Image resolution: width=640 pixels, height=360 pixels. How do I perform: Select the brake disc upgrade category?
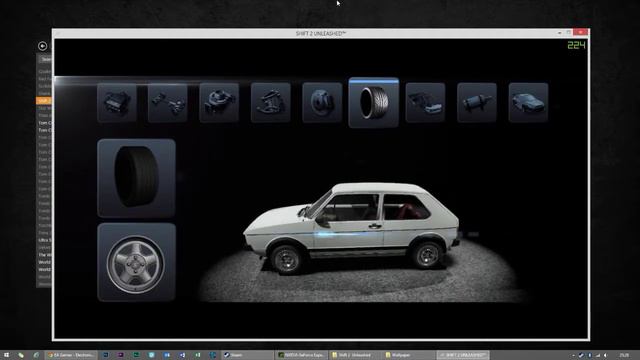point(322,102)
